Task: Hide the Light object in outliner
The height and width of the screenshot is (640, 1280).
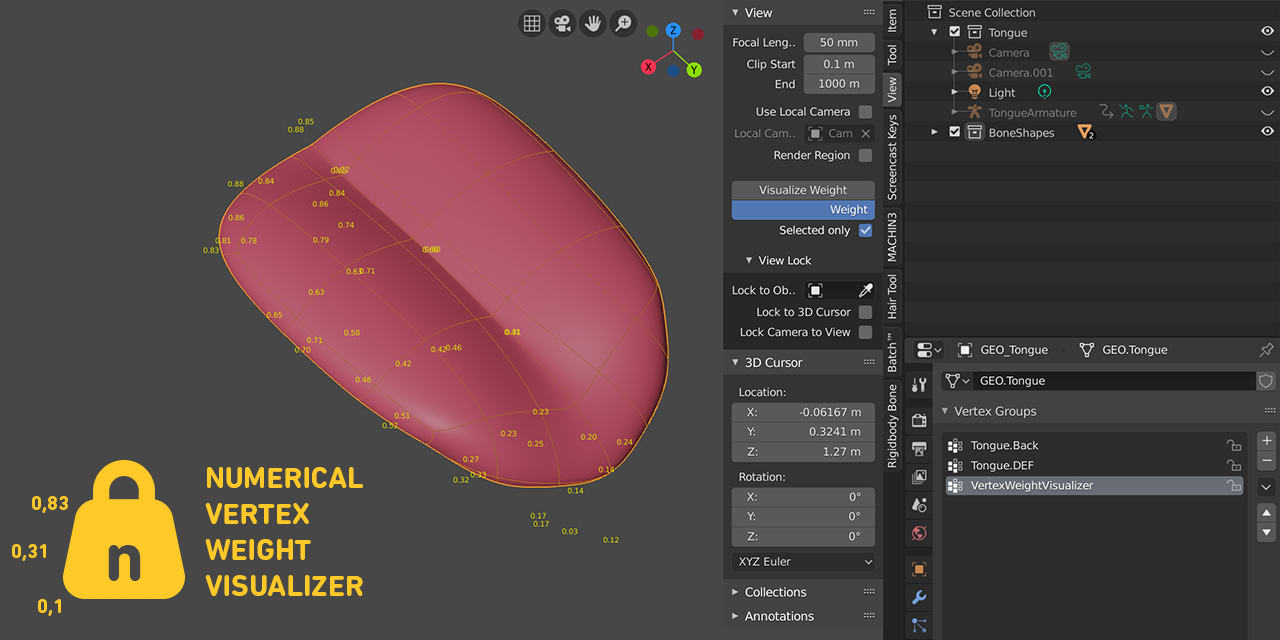Action: tap(1267, 92)
